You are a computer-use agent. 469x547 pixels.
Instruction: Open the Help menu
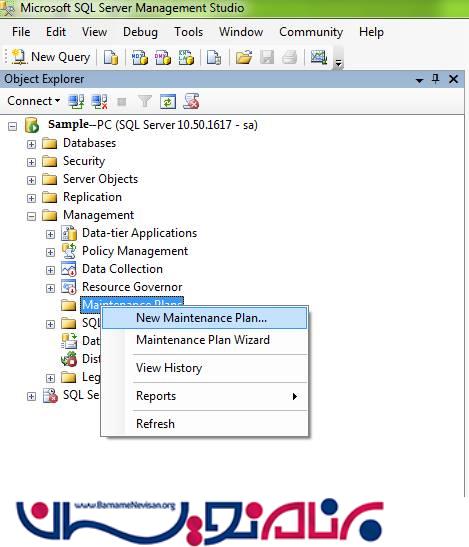371,32
